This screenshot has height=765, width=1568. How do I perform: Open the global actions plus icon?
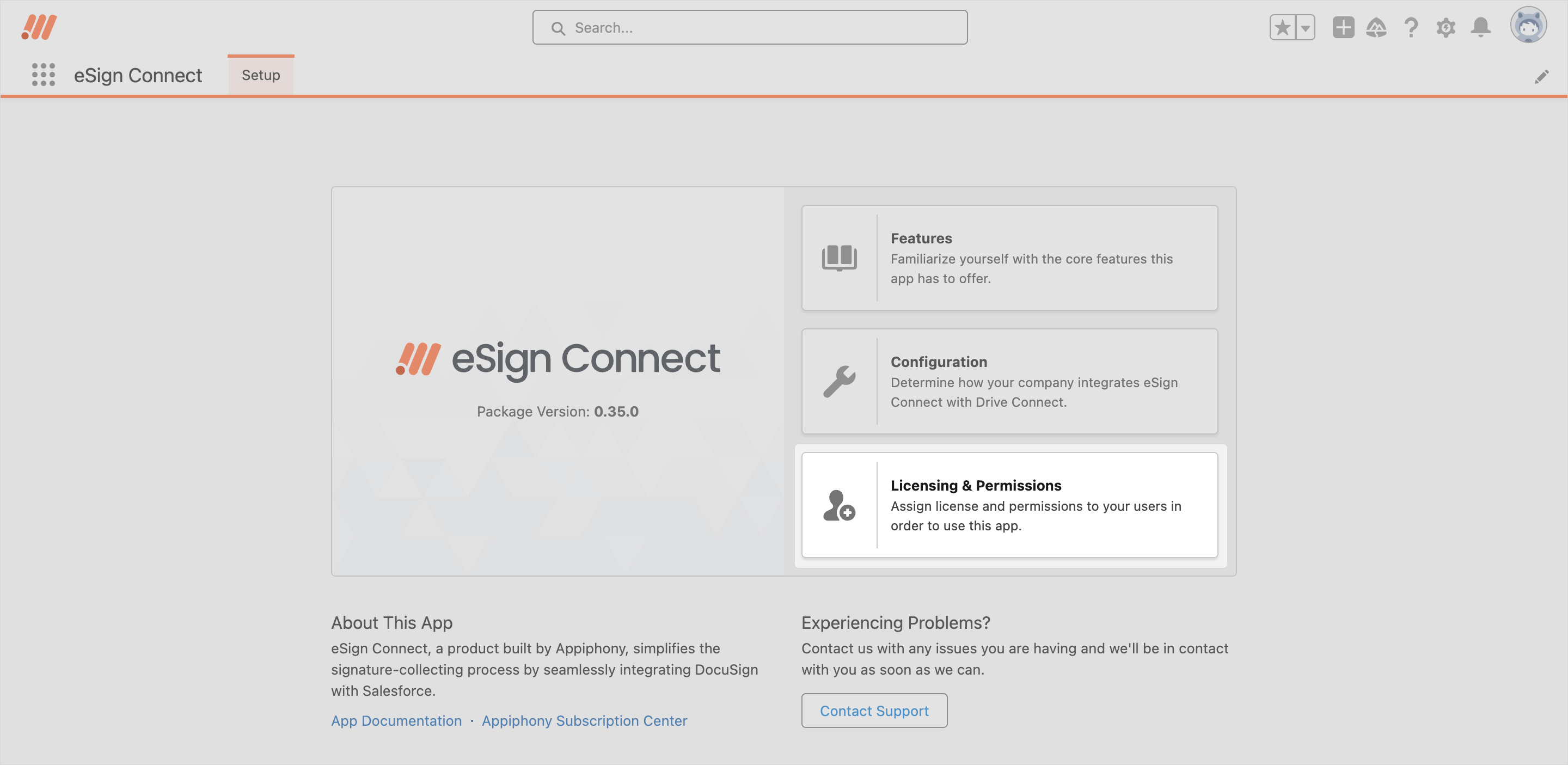click(1343, 27)
